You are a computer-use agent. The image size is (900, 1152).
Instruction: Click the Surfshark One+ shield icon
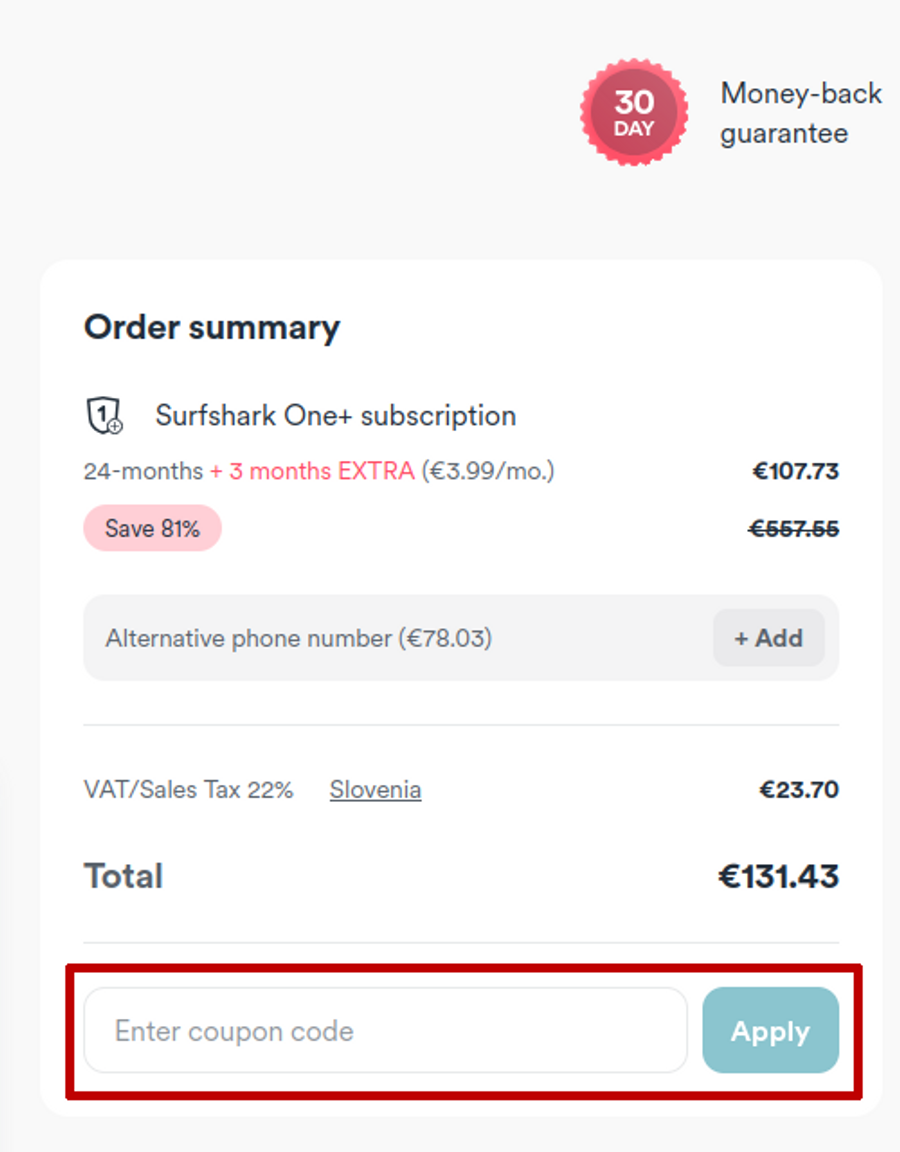tap(103, 415)
